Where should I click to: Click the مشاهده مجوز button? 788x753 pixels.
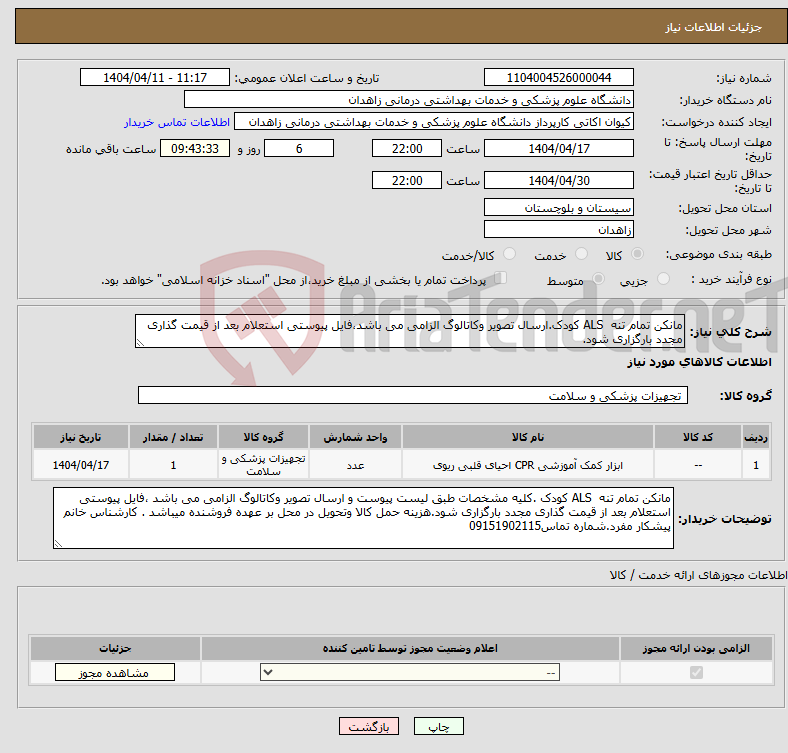click(x=115, y=673)
